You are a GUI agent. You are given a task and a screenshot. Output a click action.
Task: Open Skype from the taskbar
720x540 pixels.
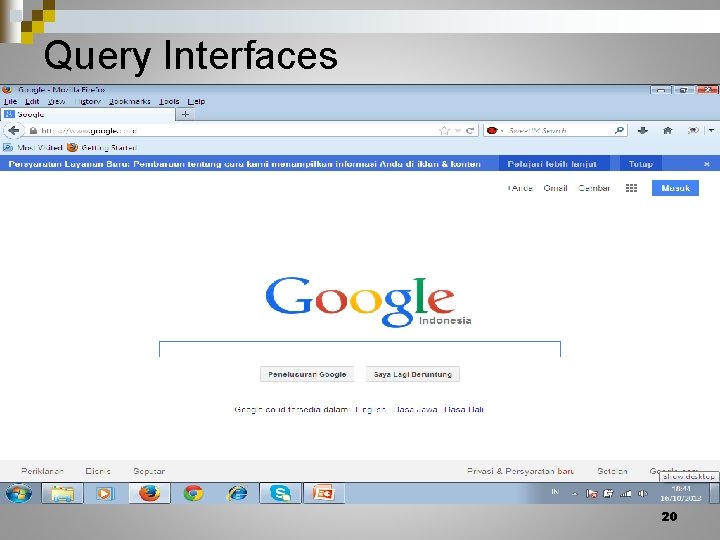[280, 494]
